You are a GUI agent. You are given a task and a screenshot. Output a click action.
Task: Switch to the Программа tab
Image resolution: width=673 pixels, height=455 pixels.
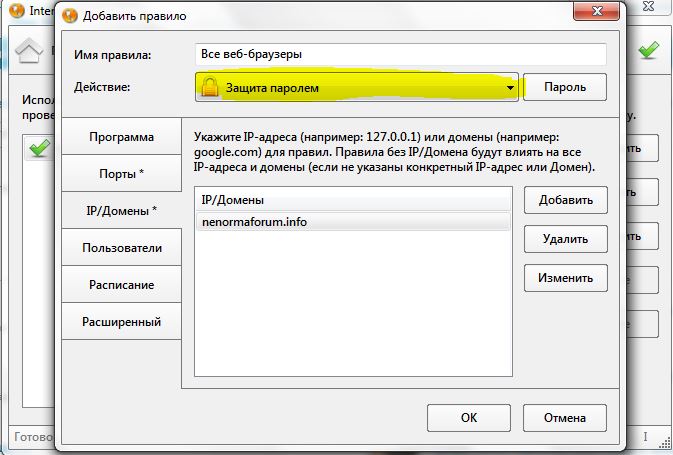(121, 137)
